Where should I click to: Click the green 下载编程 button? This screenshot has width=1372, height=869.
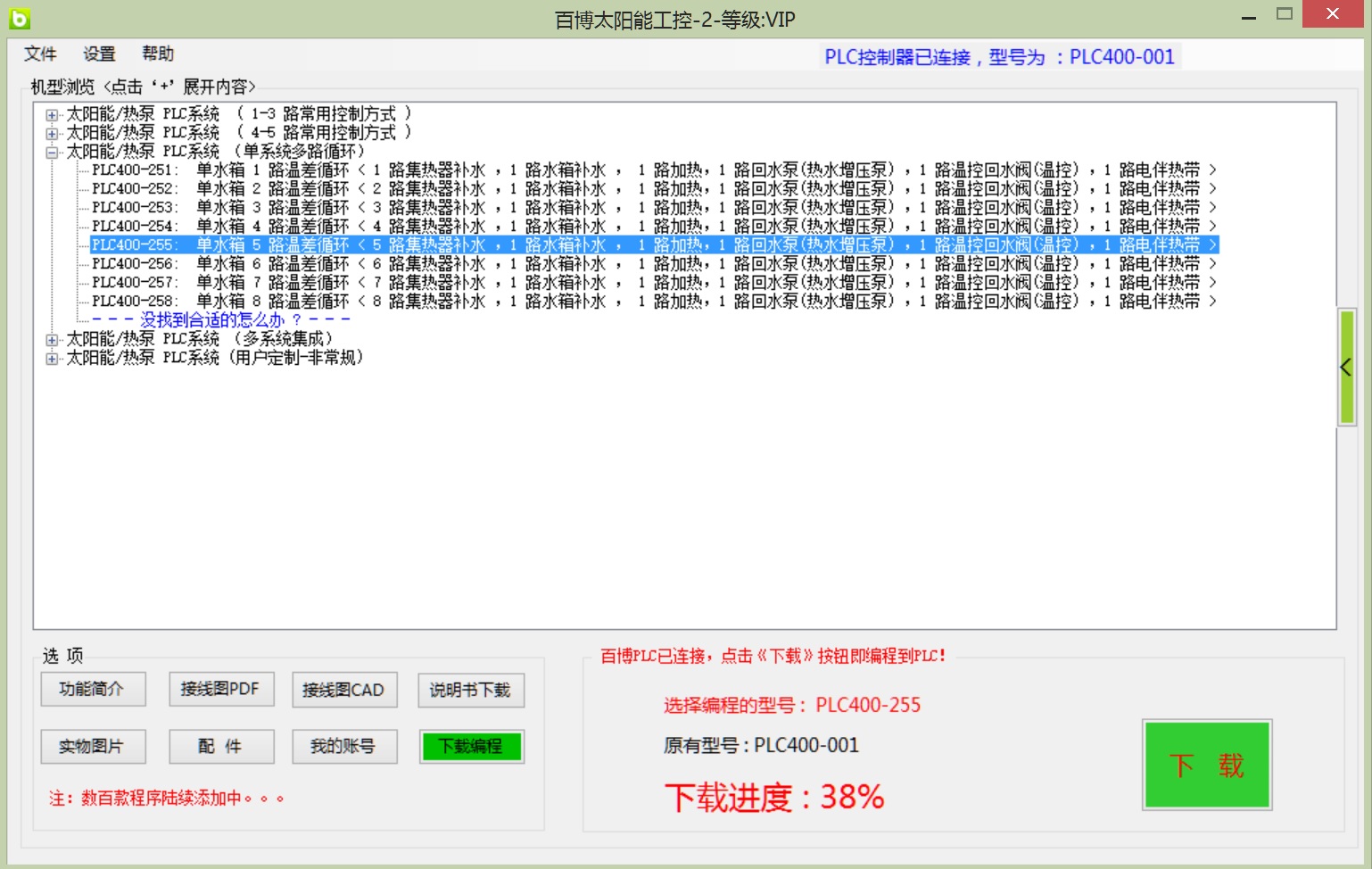click(x=471, y=747)
